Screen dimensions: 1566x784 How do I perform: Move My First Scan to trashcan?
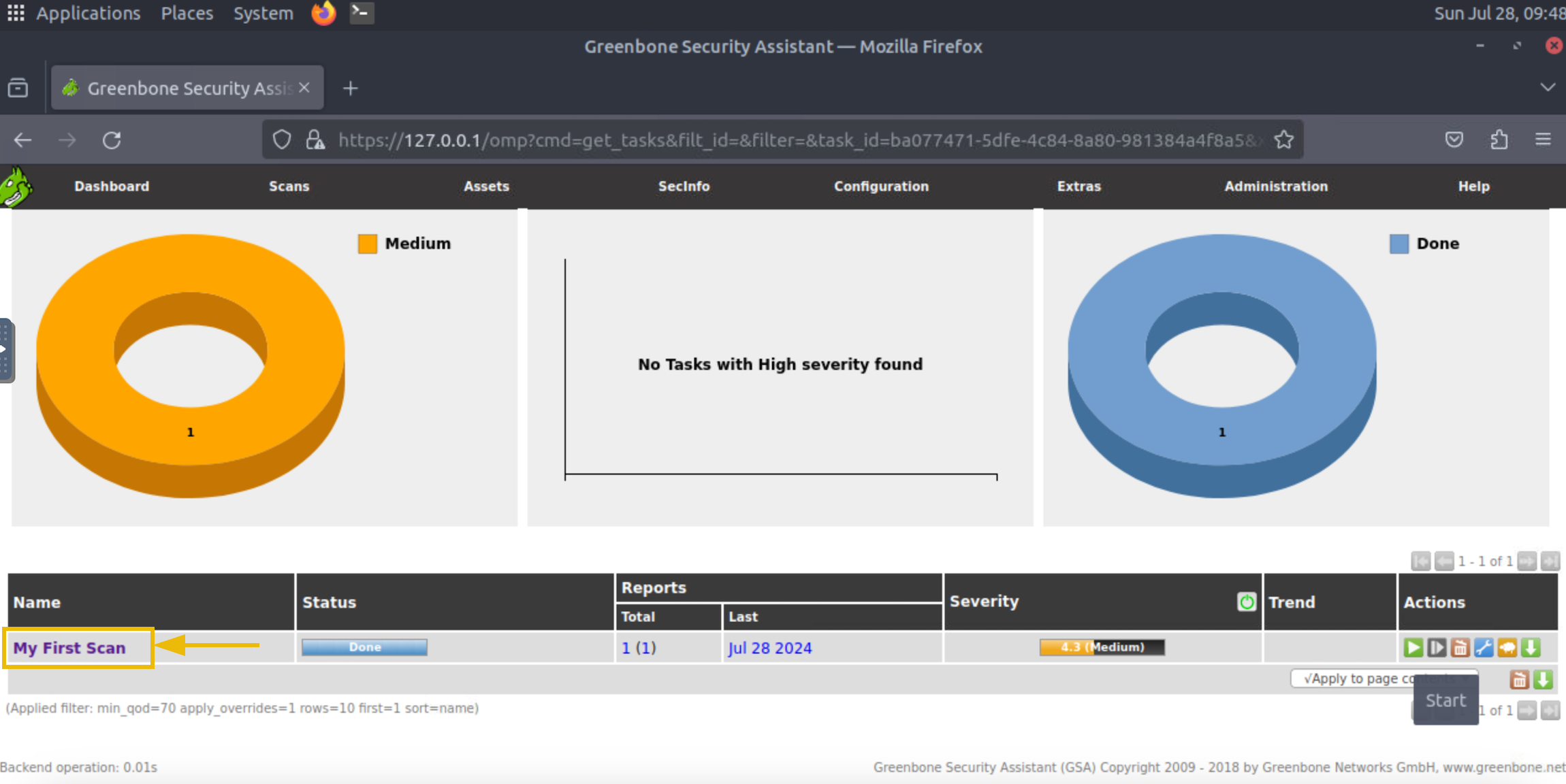[x=1460, y=647]
